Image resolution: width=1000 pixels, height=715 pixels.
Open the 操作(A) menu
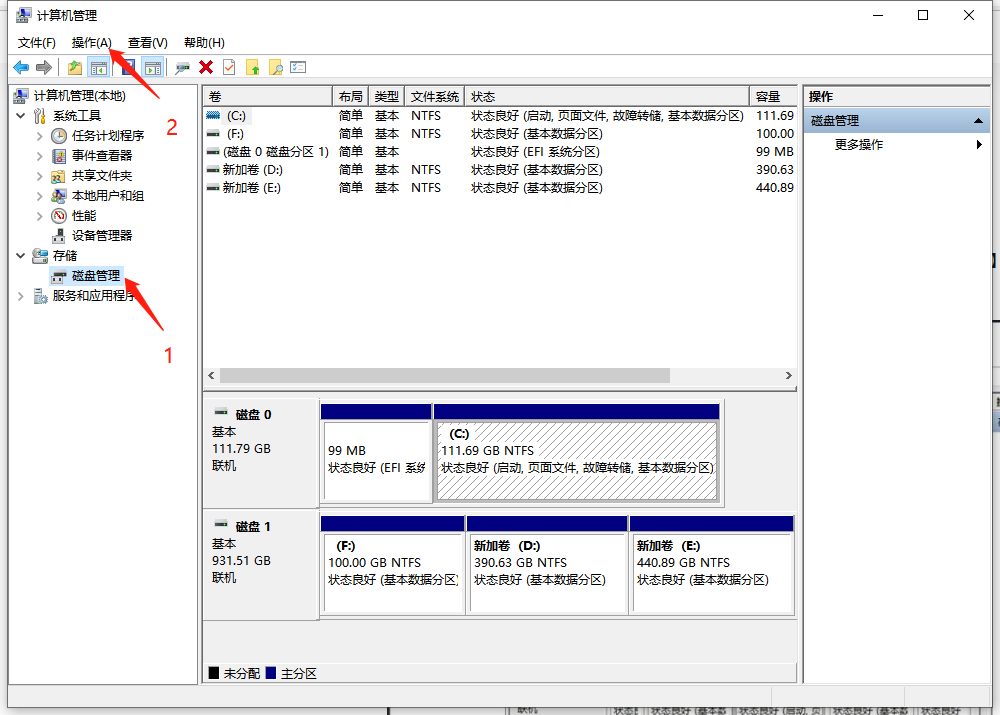point(91,42)
